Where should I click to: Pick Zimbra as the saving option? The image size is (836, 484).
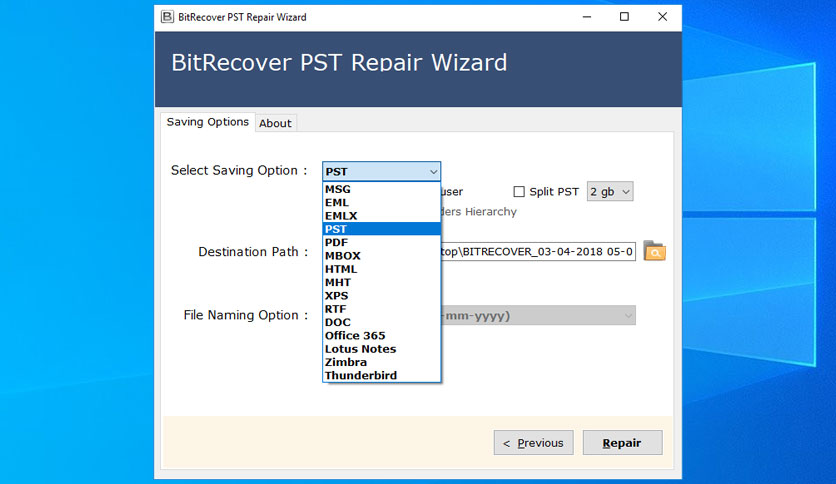(381, 362)
